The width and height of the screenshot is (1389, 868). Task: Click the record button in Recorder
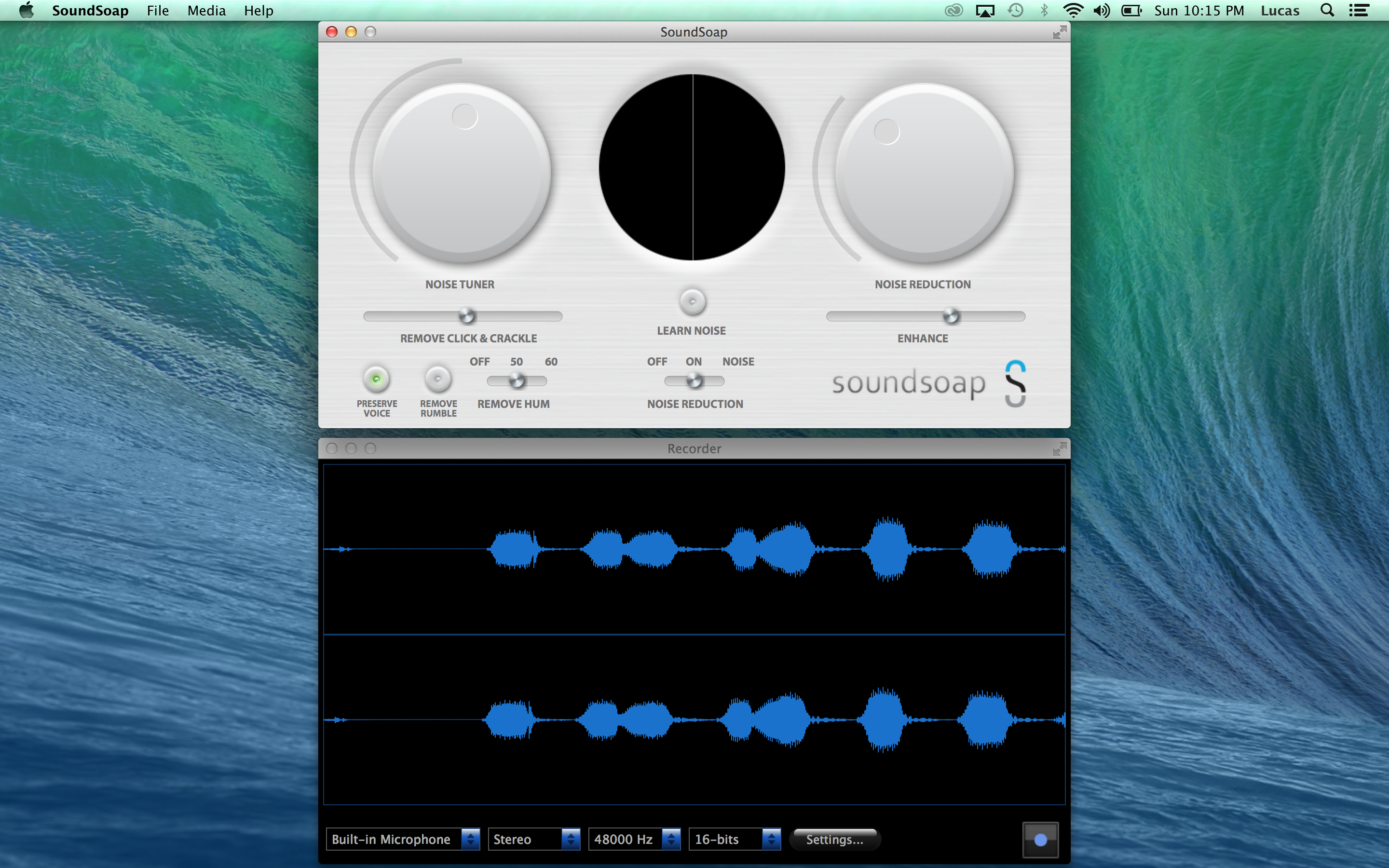1040,840
